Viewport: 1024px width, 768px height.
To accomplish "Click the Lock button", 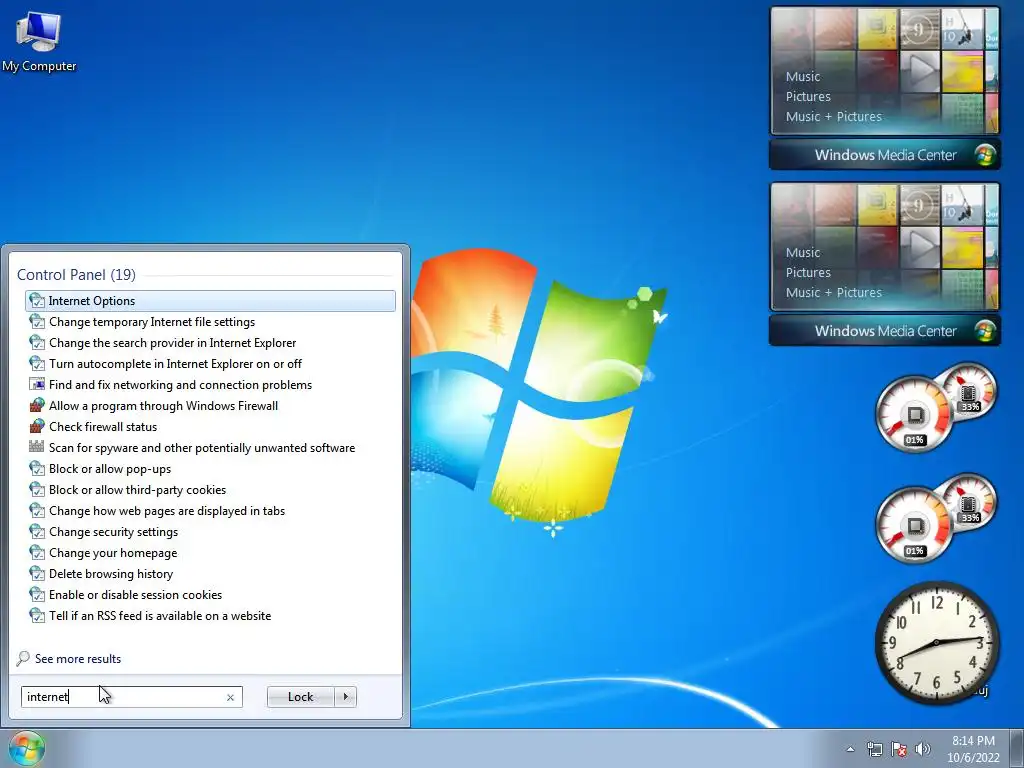I will click(300, 697).
